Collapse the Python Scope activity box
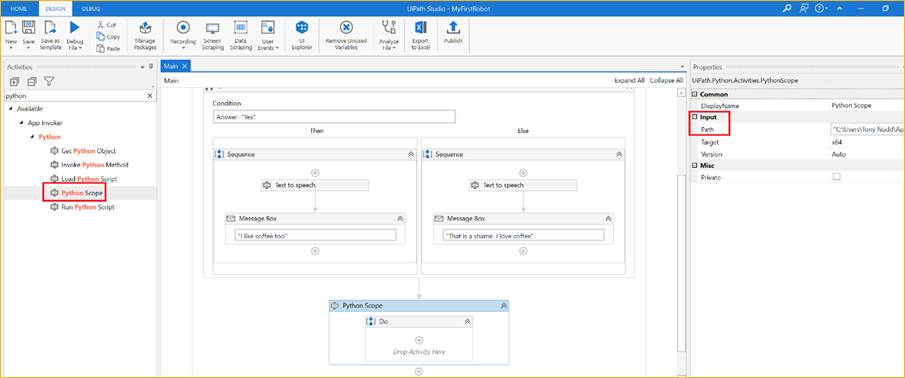Screen dimensions: 905x378 [x=503, y=306]
